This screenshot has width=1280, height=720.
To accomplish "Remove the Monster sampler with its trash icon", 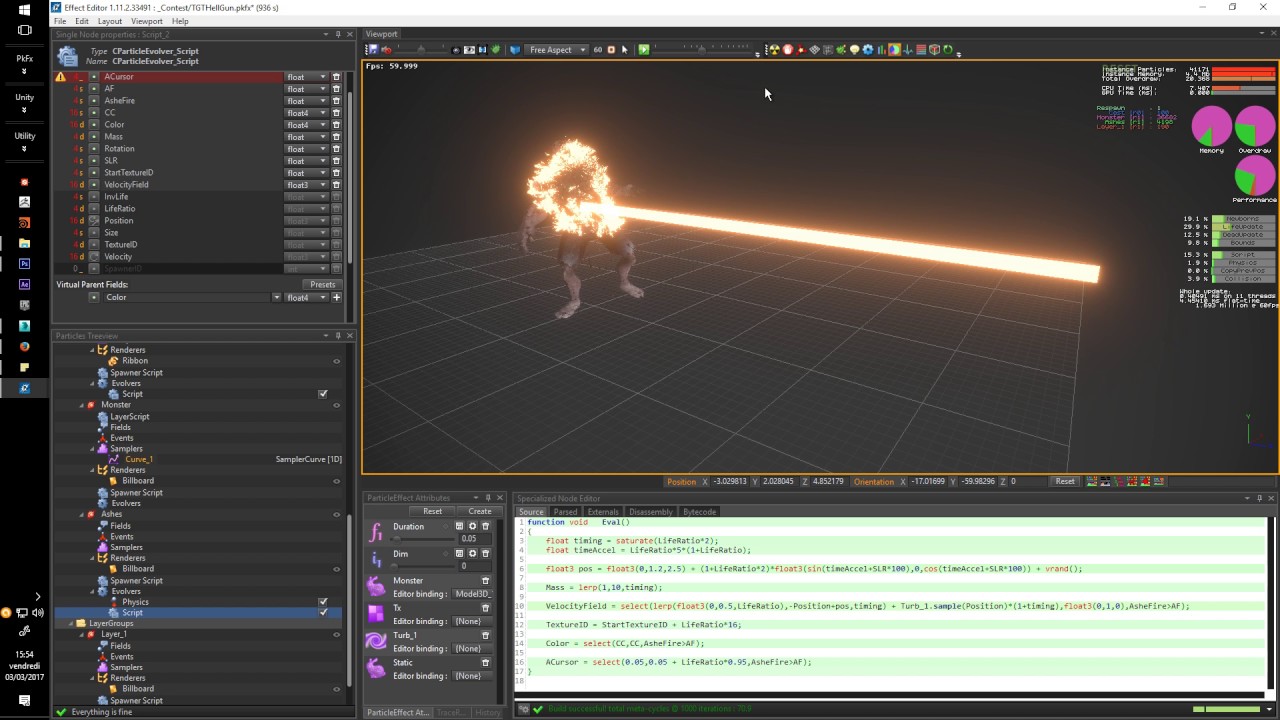I will [x=486, y=580].
